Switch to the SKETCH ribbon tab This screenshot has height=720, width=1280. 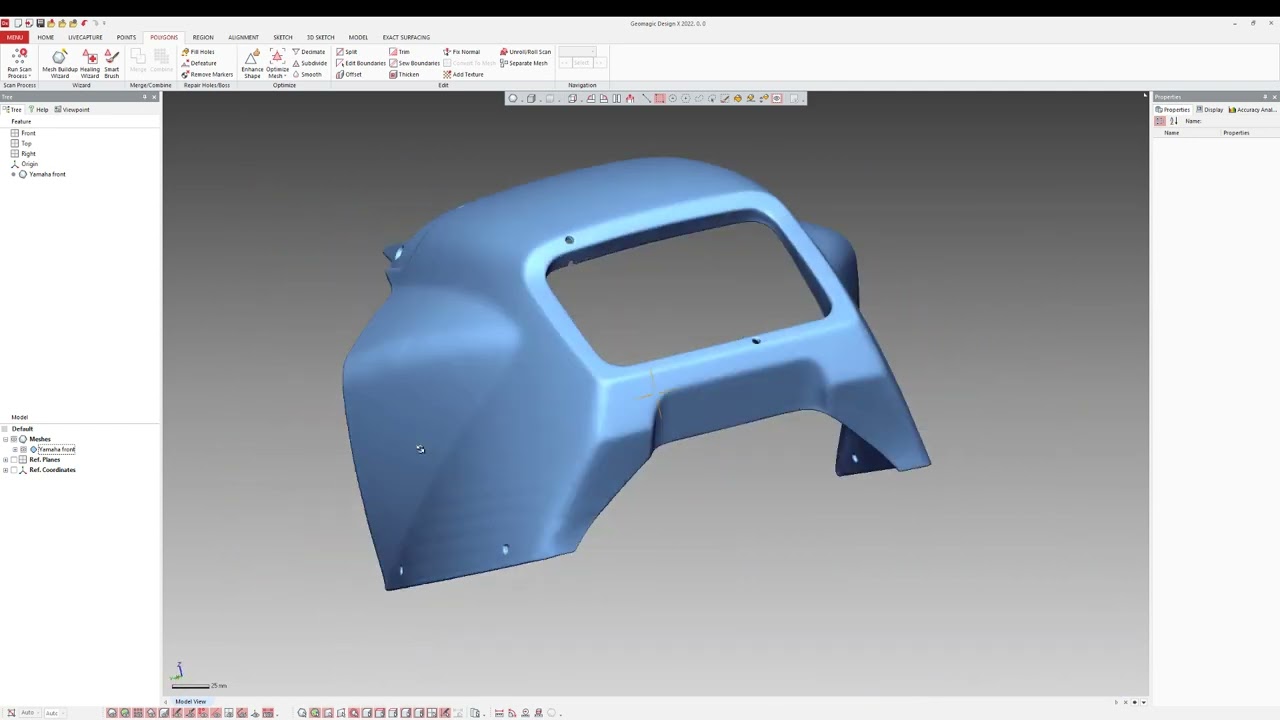pyautogui.click(x=283, y=37)
